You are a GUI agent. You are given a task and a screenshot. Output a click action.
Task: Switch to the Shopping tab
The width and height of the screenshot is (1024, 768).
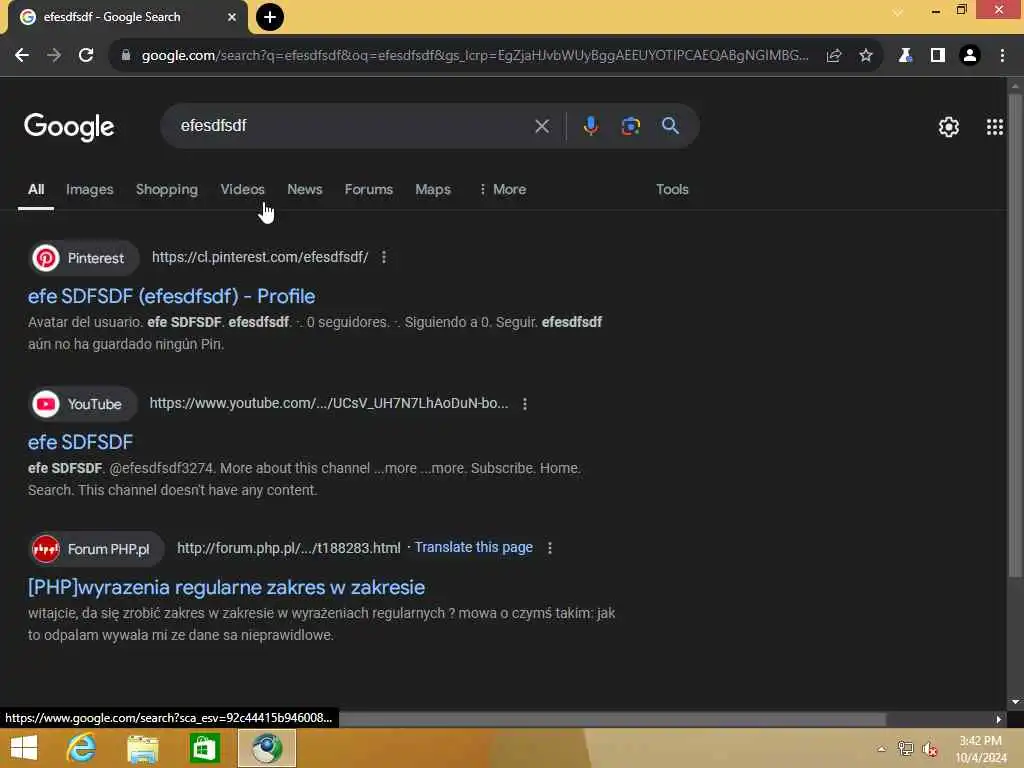coord(167,189)
